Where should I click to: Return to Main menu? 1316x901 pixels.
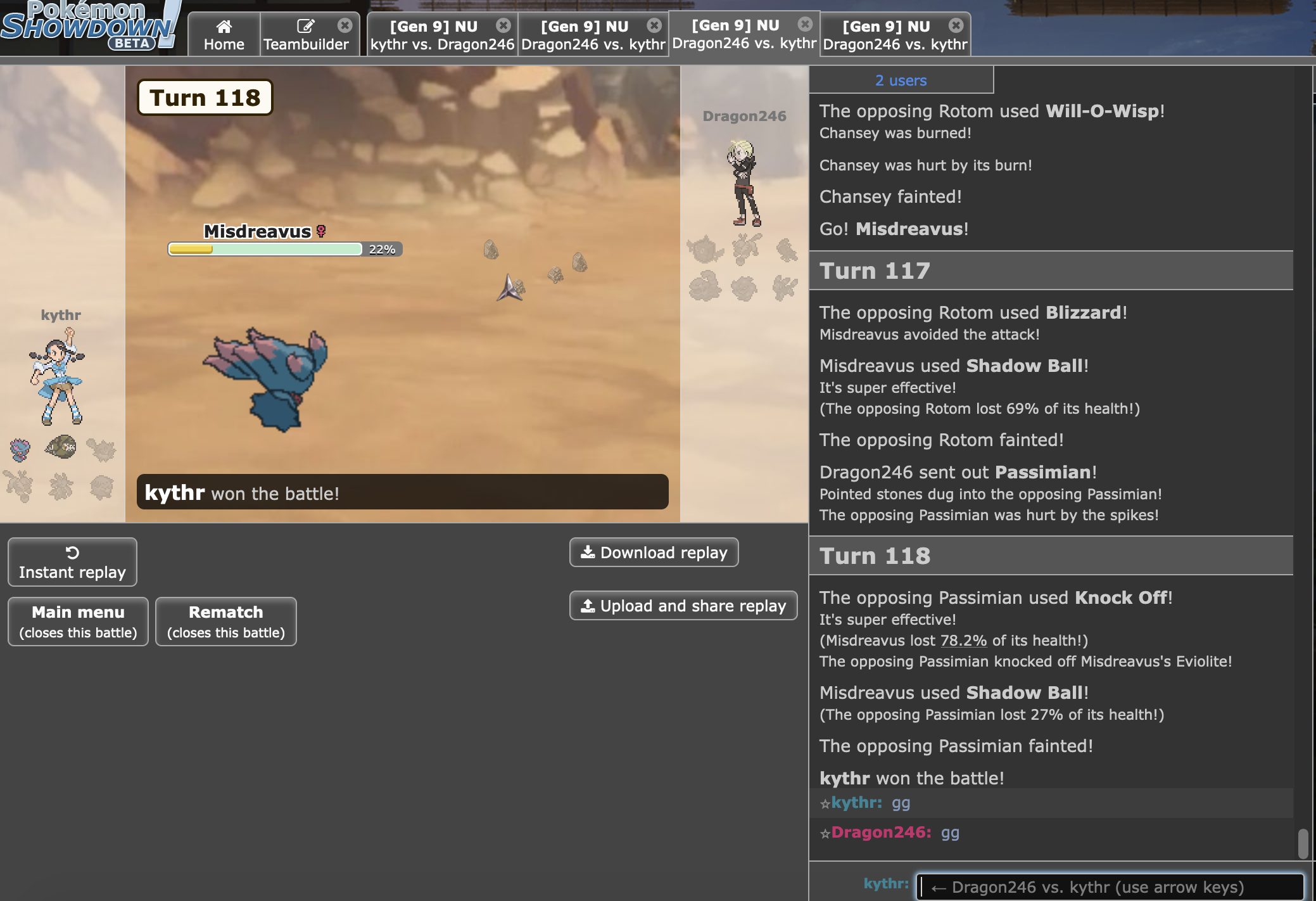78,622
